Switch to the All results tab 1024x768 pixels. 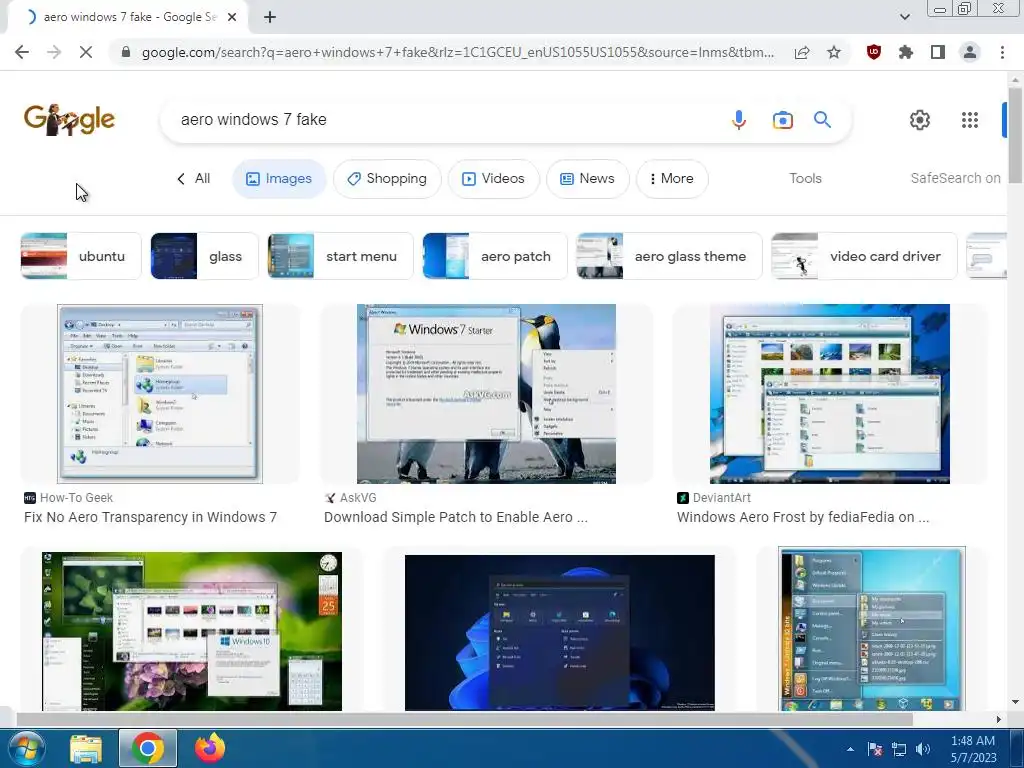pyautogui.click(x=194, y=178)
